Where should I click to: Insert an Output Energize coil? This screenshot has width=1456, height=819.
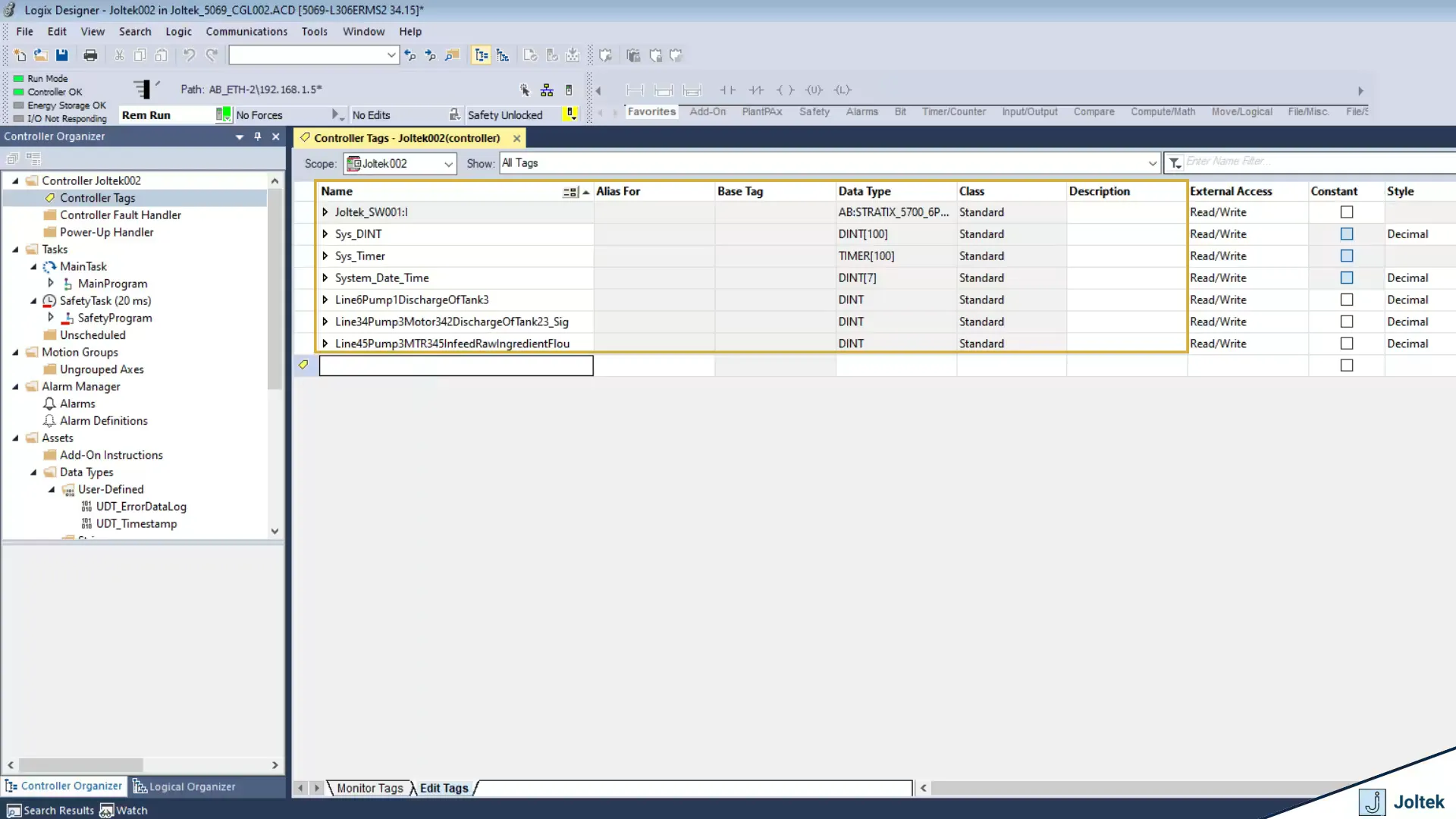coord(786,90)
